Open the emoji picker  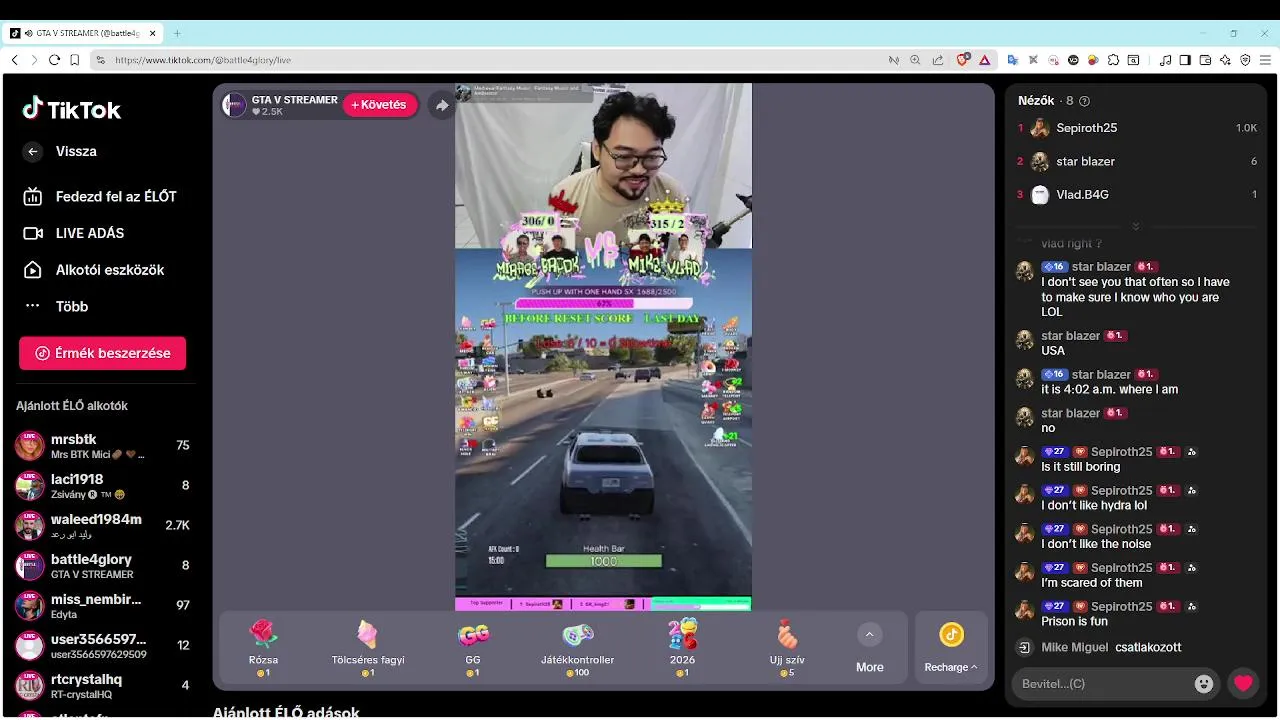tap(1204, 684)
